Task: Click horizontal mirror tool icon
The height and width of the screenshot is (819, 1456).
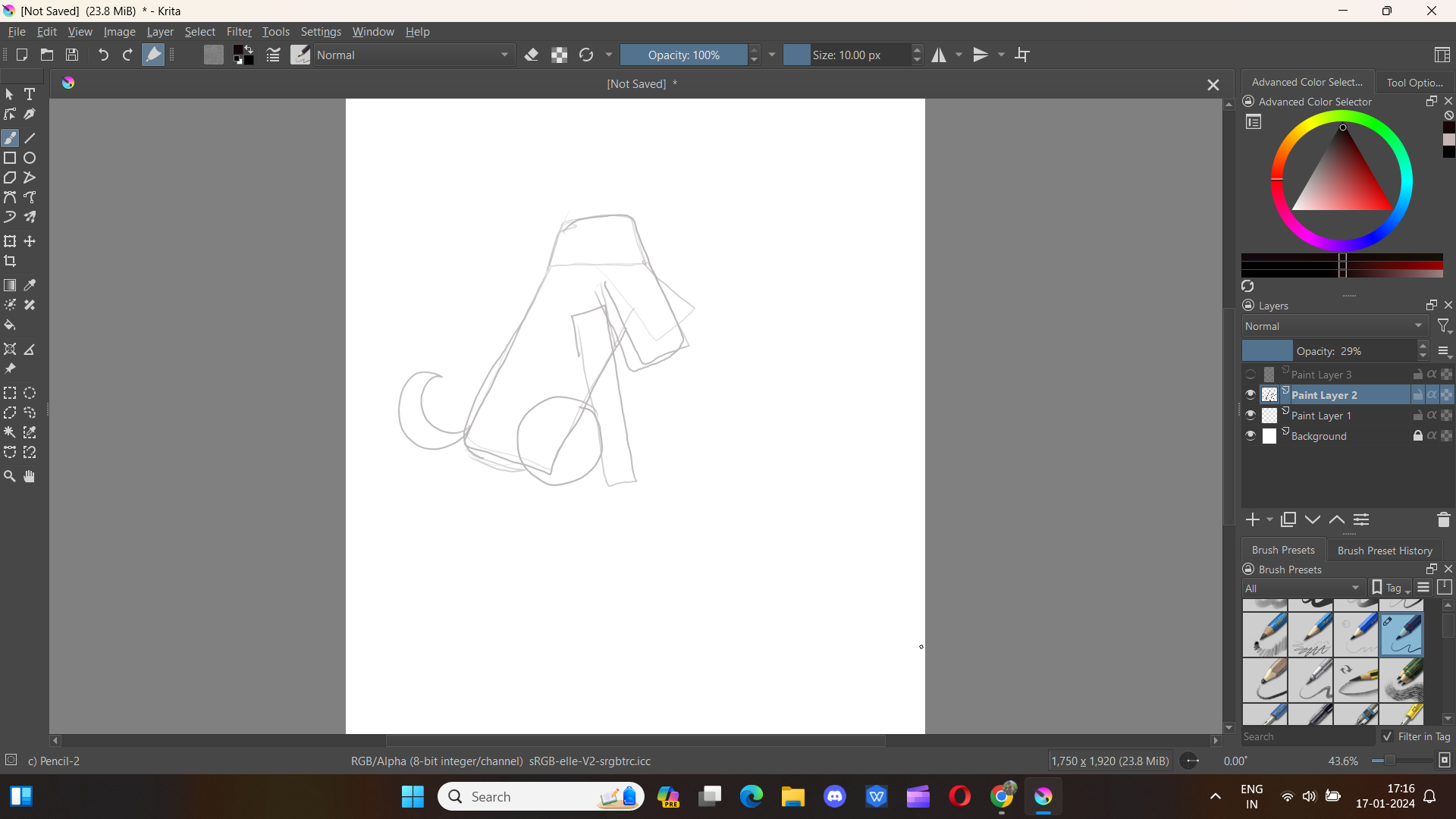Action: tap(939, 55)
